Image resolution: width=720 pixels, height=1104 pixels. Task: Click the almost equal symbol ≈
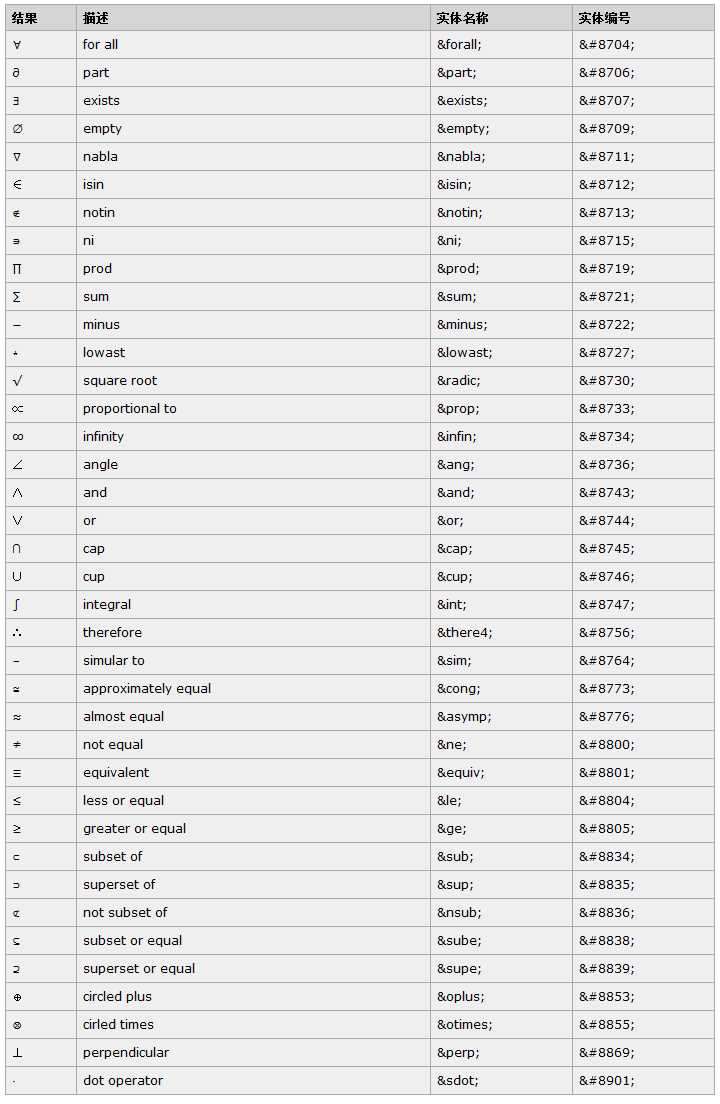(18, 717)
